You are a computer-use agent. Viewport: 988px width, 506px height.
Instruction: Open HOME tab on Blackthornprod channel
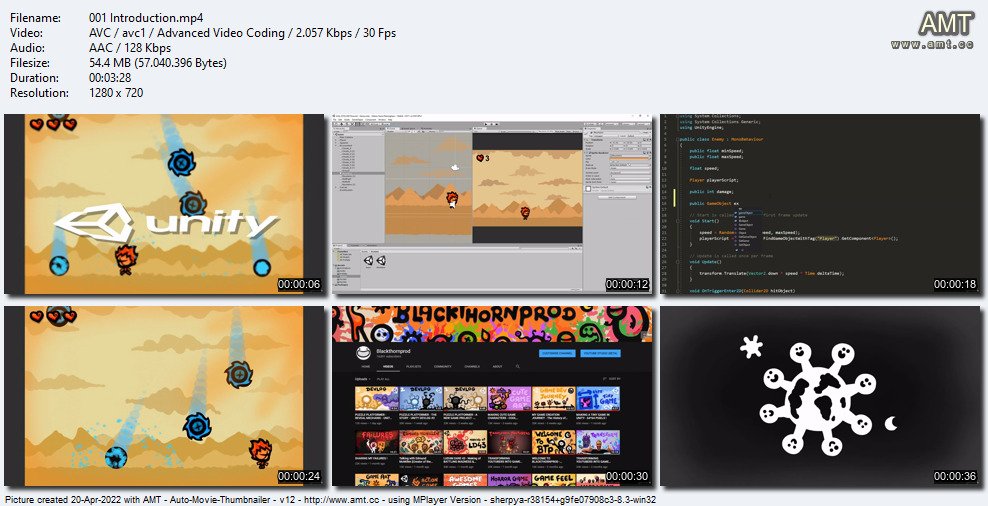coord(365,366)
